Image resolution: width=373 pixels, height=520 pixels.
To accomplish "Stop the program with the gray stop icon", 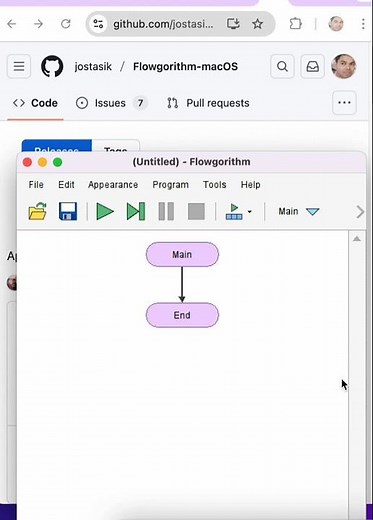I will pos(196,211).
